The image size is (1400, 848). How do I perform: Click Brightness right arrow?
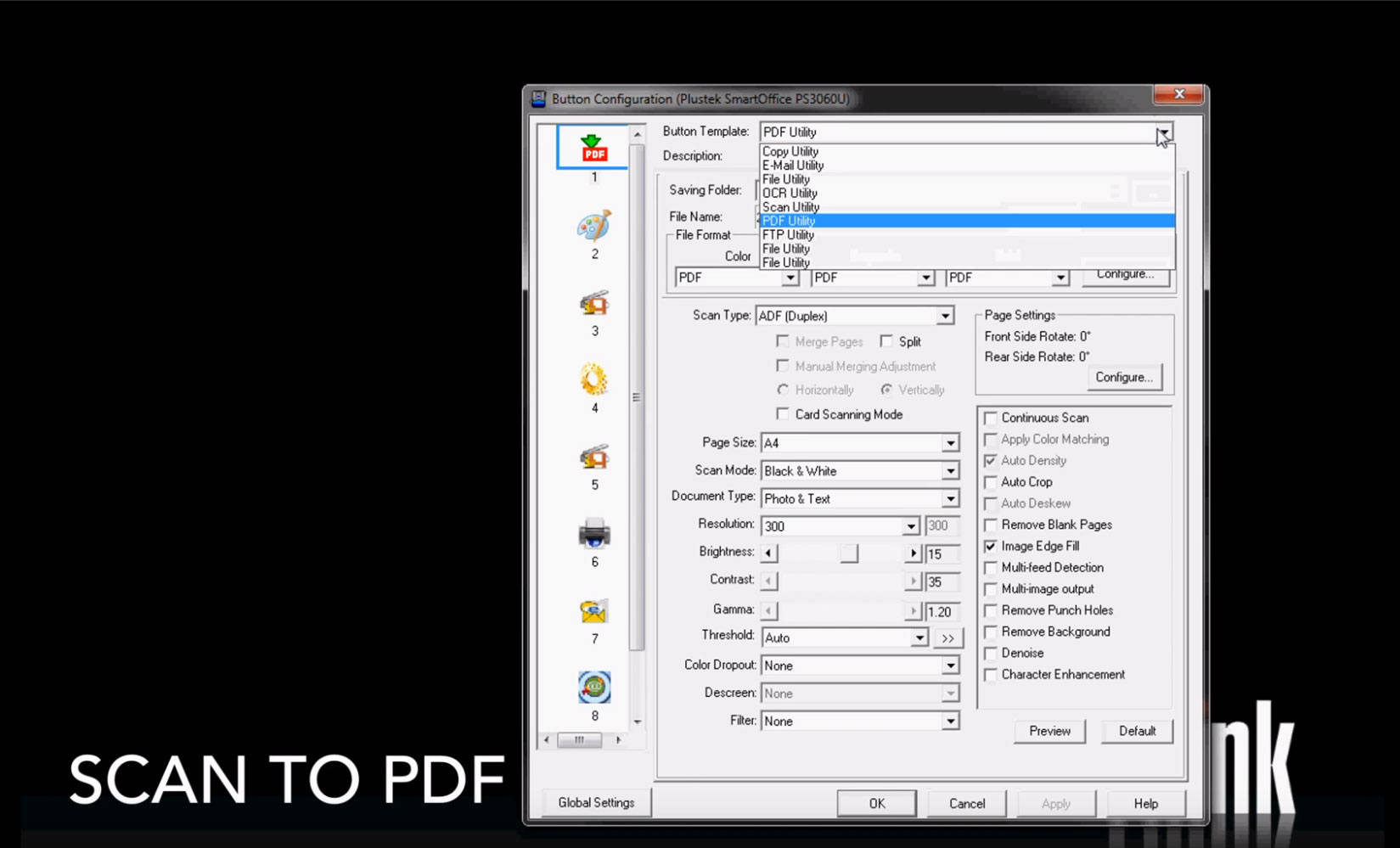[914, 553]
